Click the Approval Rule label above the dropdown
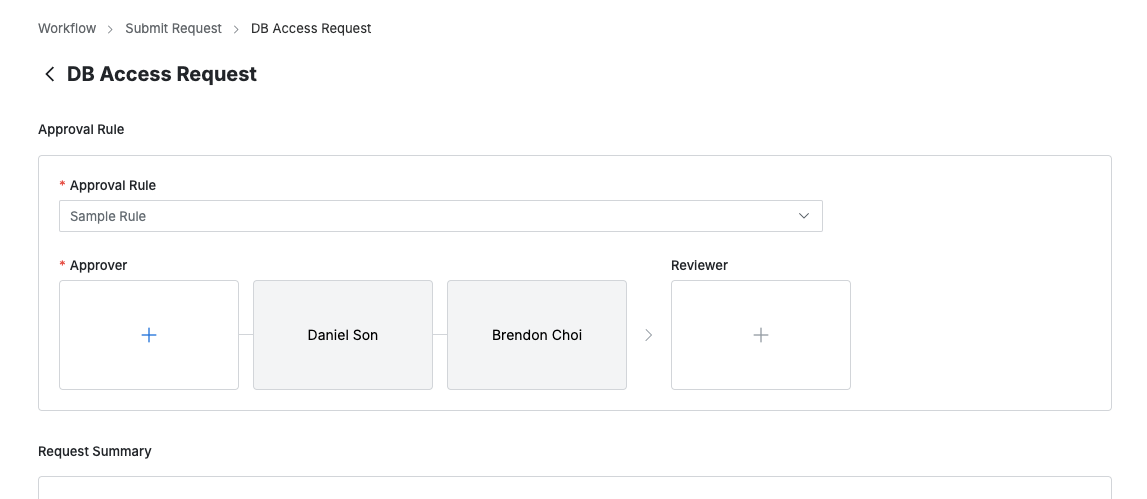1147x499 pixels. tap(113, 185)
